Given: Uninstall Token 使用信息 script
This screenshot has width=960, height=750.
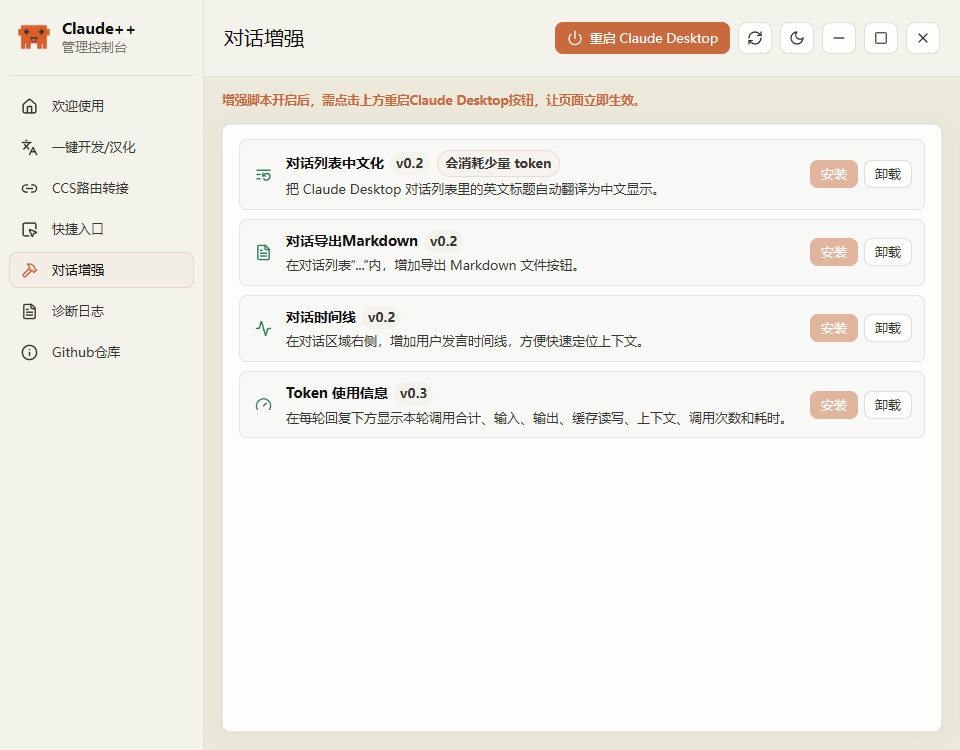Looking at the screenshot, I should tap(888, 405).
